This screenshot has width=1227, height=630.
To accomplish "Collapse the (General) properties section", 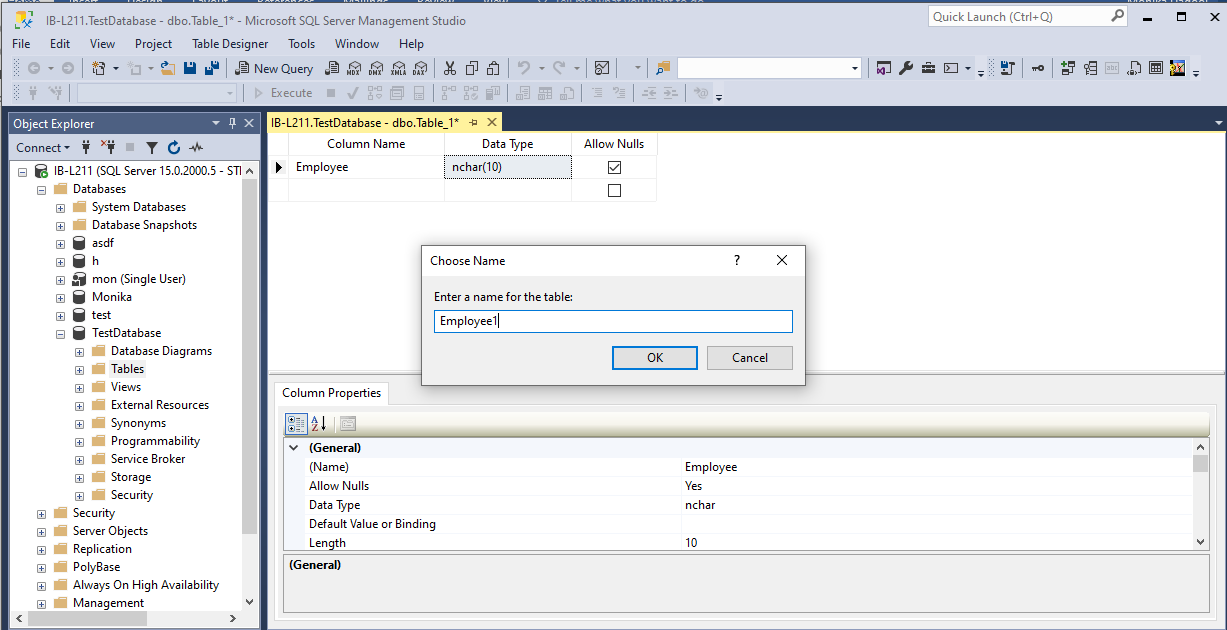I will tap(294, 448).
